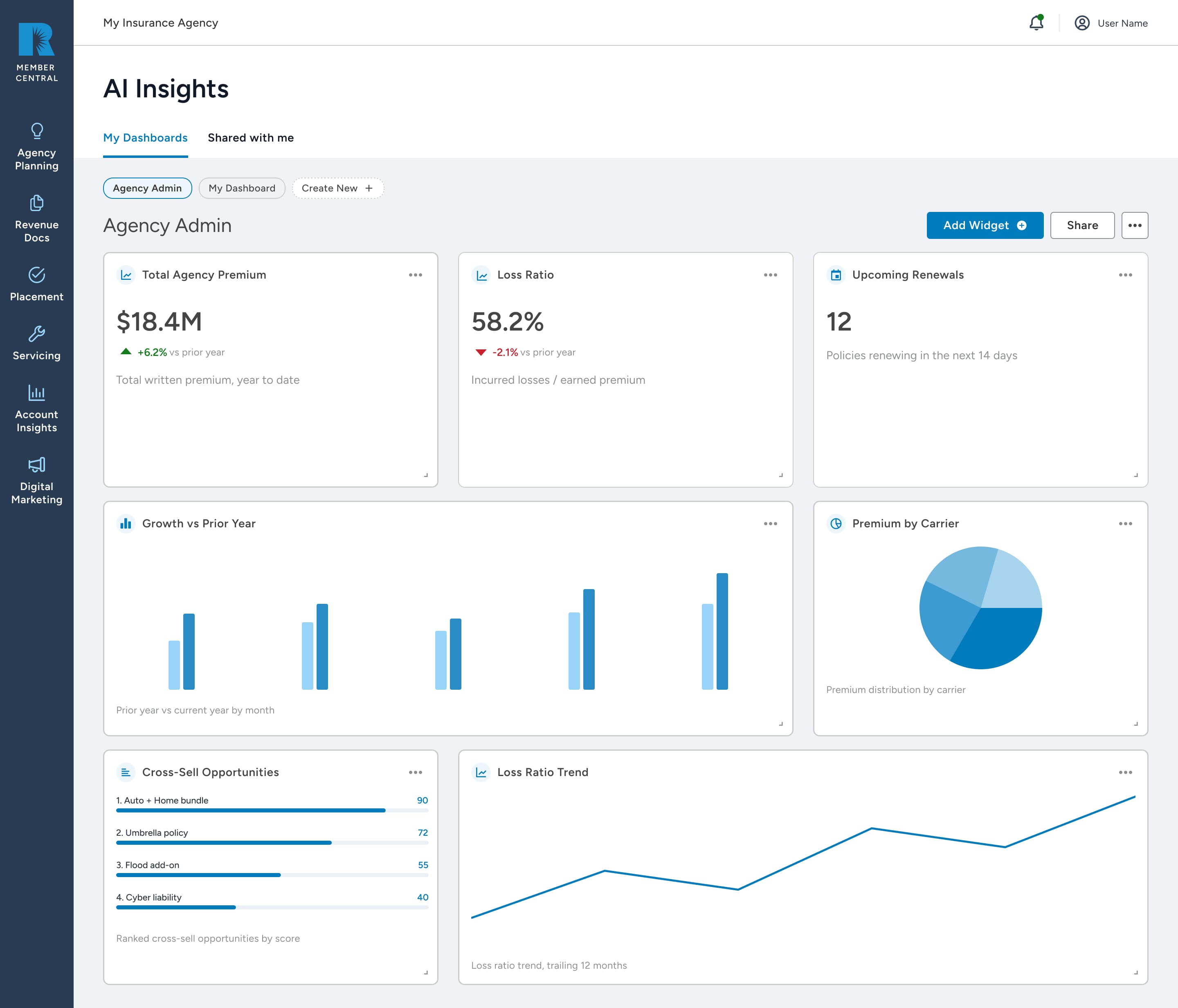The width and height of the screenshot is (1178, 1008).
Task: Click plus icon in Create New chip
Action: [369, 188]
